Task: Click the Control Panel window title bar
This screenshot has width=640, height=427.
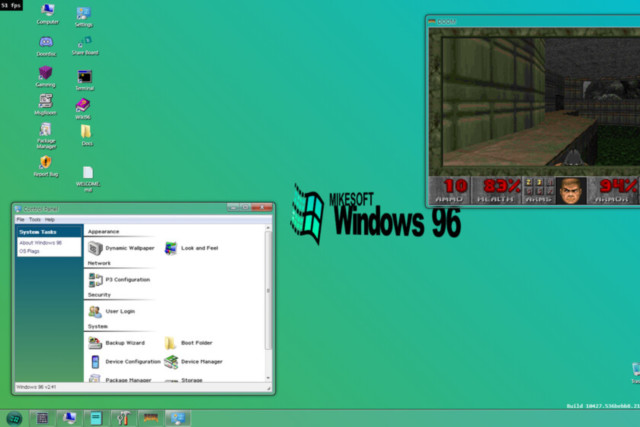Action: click(x=120, y=209)
